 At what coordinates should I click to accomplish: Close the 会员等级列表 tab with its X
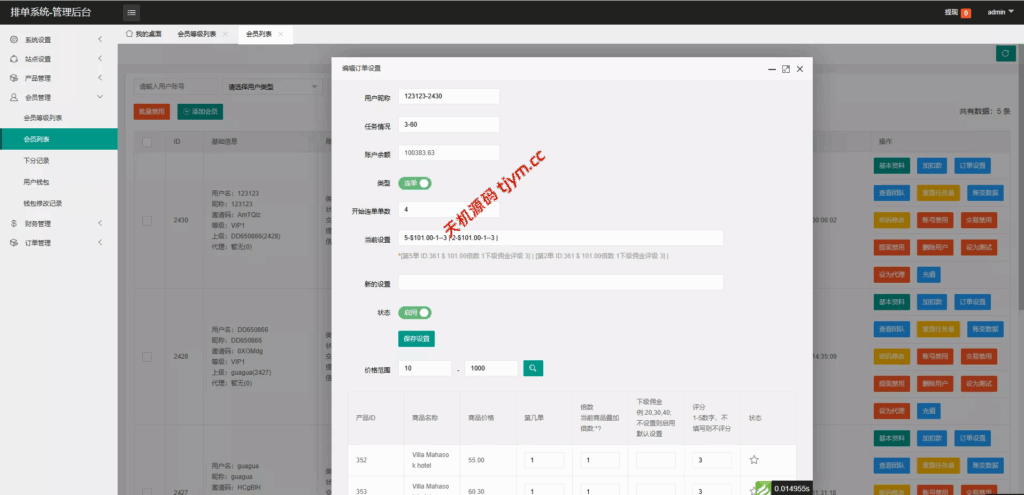(x=224, y=34)
